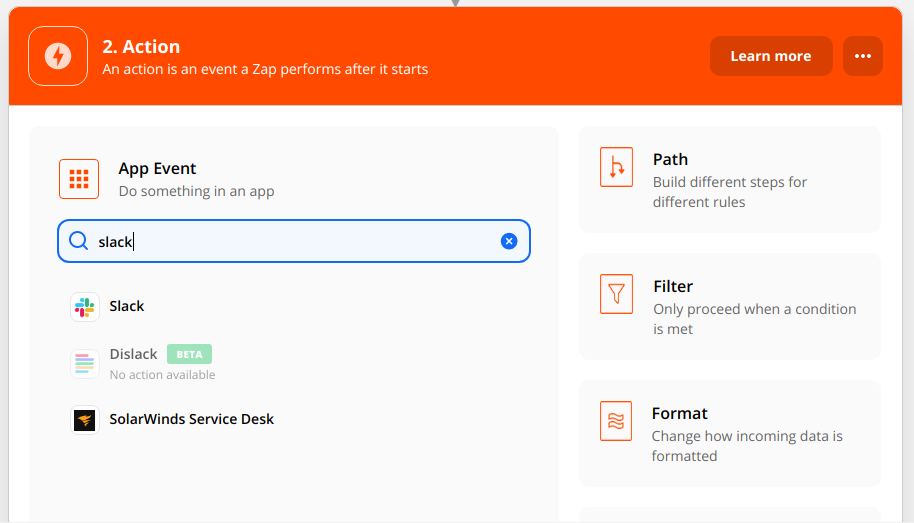Click the Path branching icon
Screen dimensions: 914x523
[x=616, y=167]
